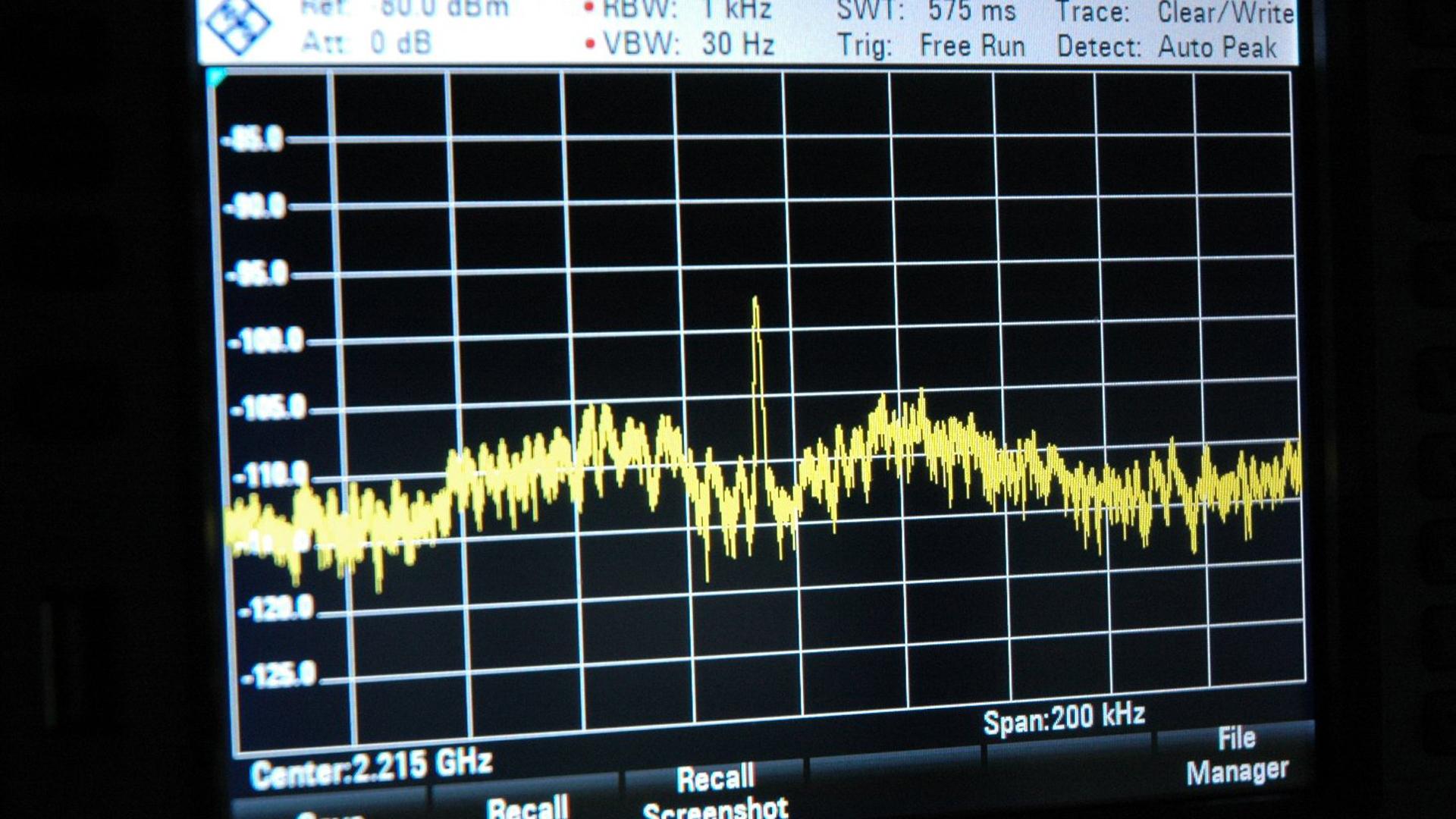The image size is (1456, 819).
Task: Toggle the red coupling dot beside VBW
Action: tap(591, 43)
